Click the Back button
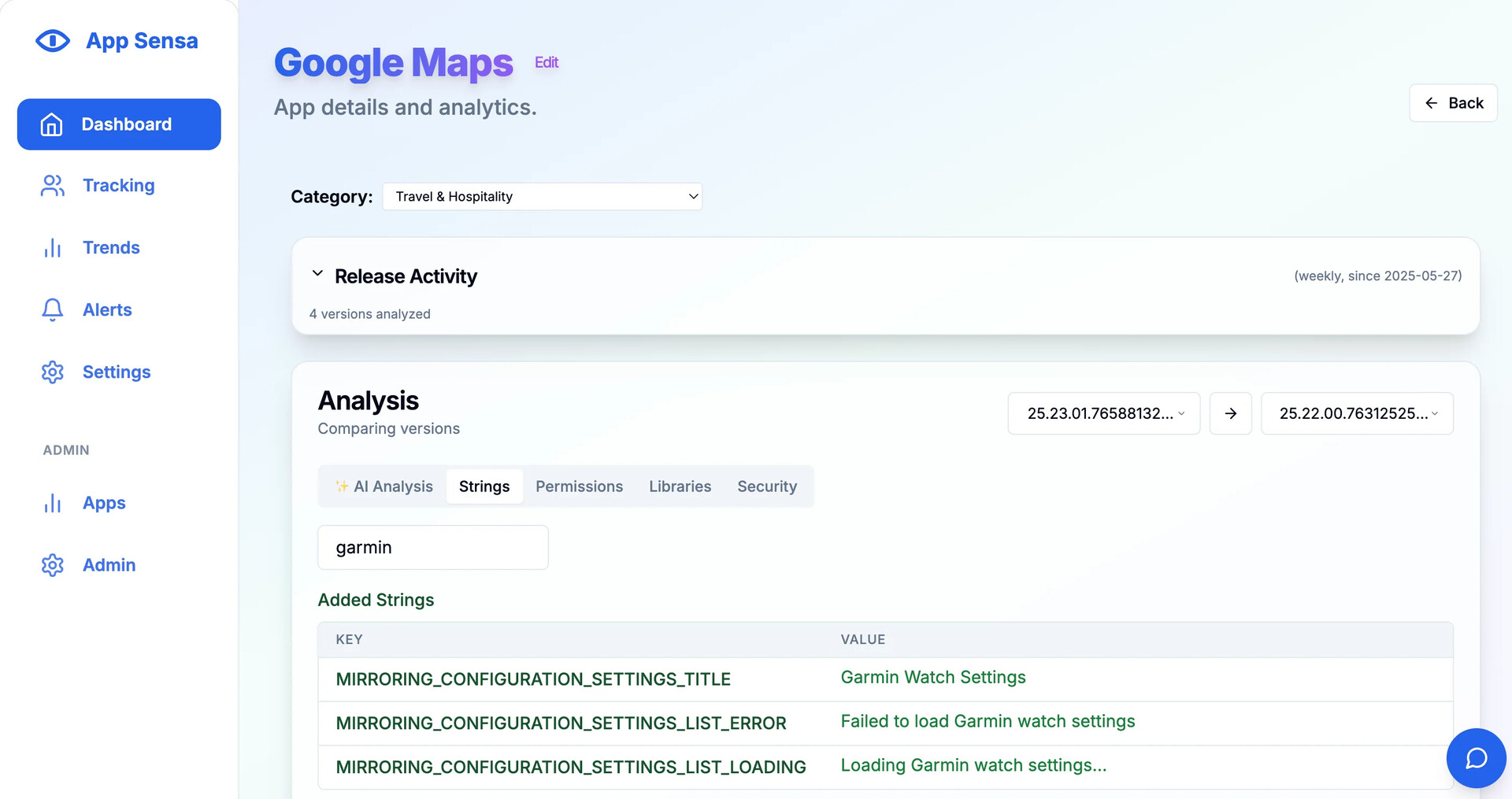 [1453, 103]
